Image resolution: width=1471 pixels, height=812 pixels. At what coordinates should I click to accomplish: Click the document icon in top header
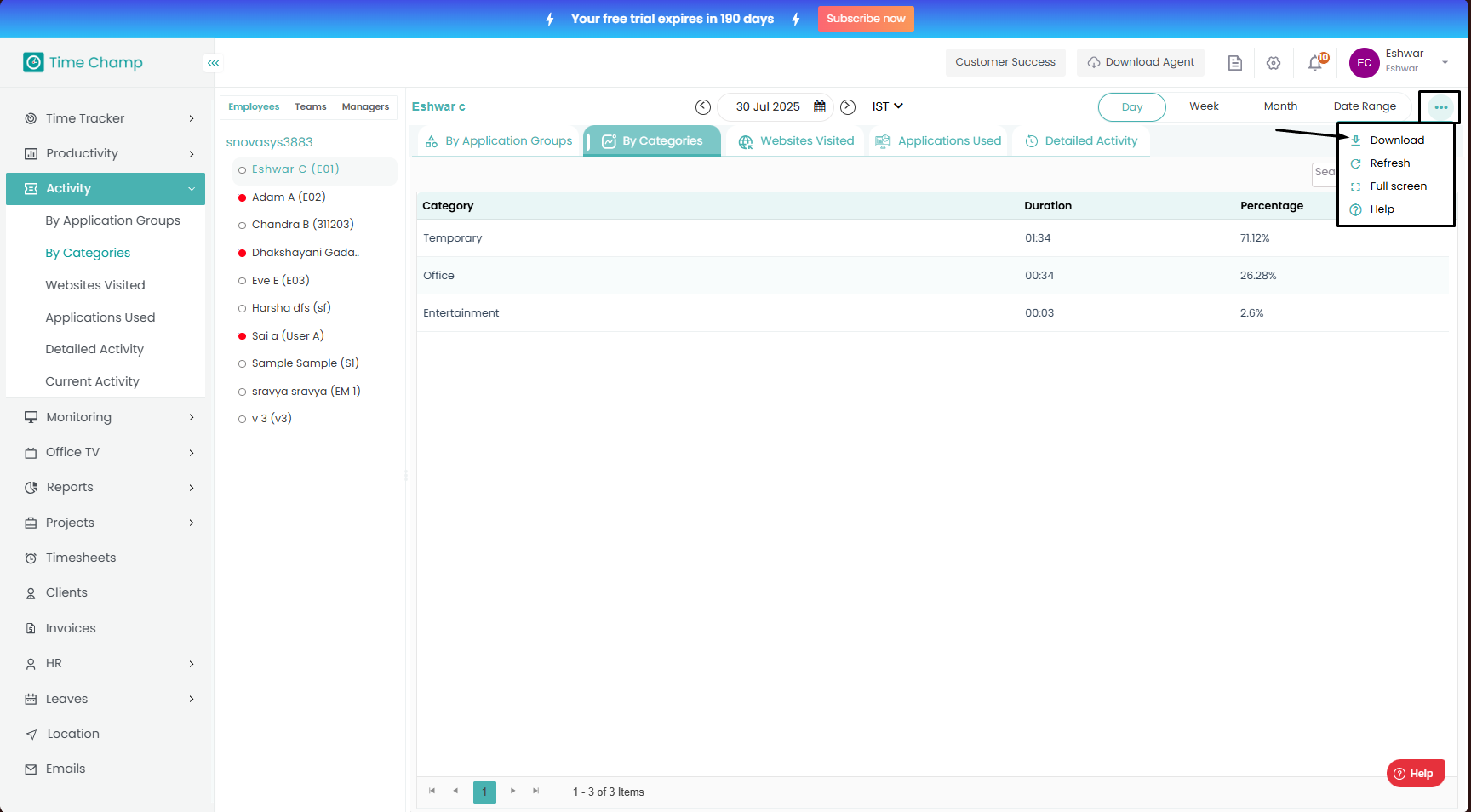click(1235, 63)
